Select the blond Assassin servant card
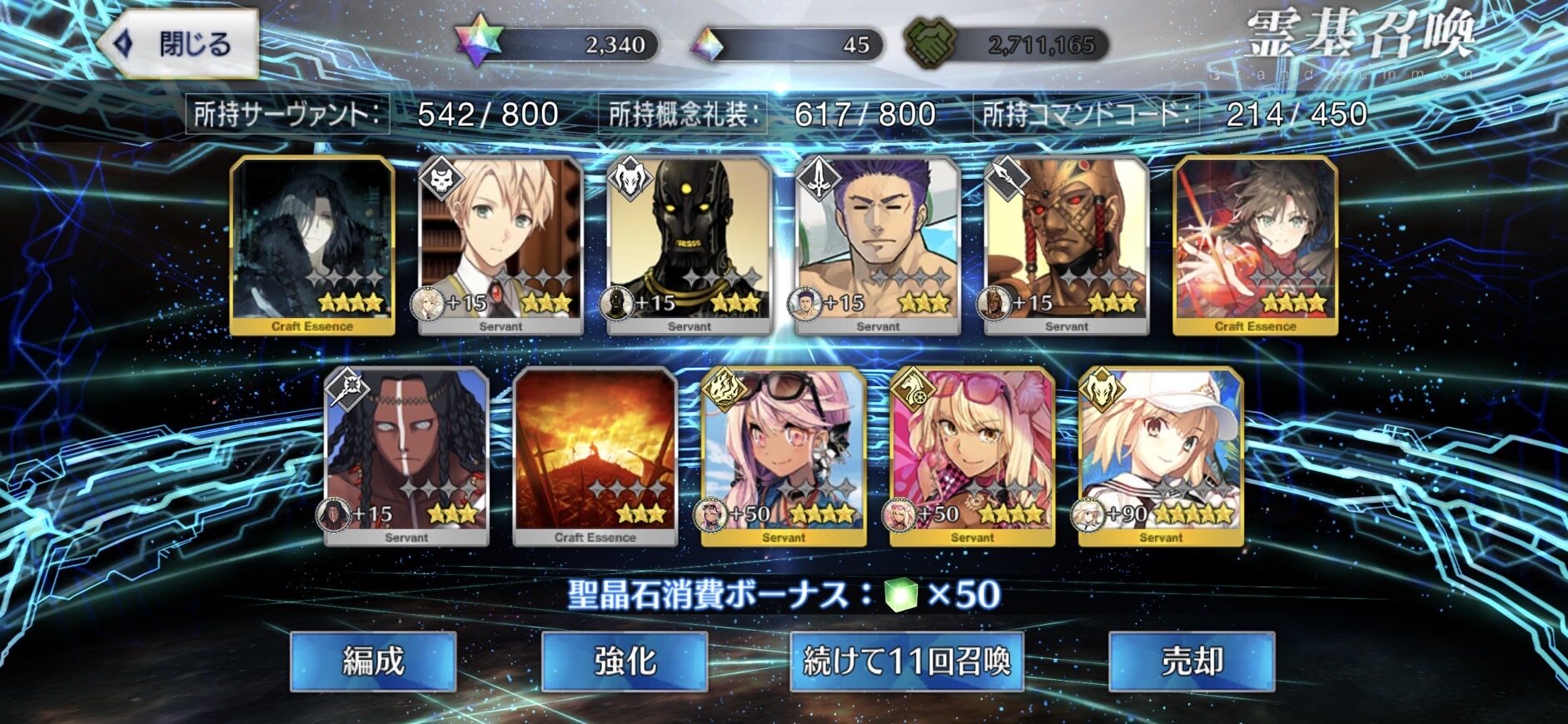Image resolution: width=1568 pixels, height=724 pixels. click(x=500, y=246)
